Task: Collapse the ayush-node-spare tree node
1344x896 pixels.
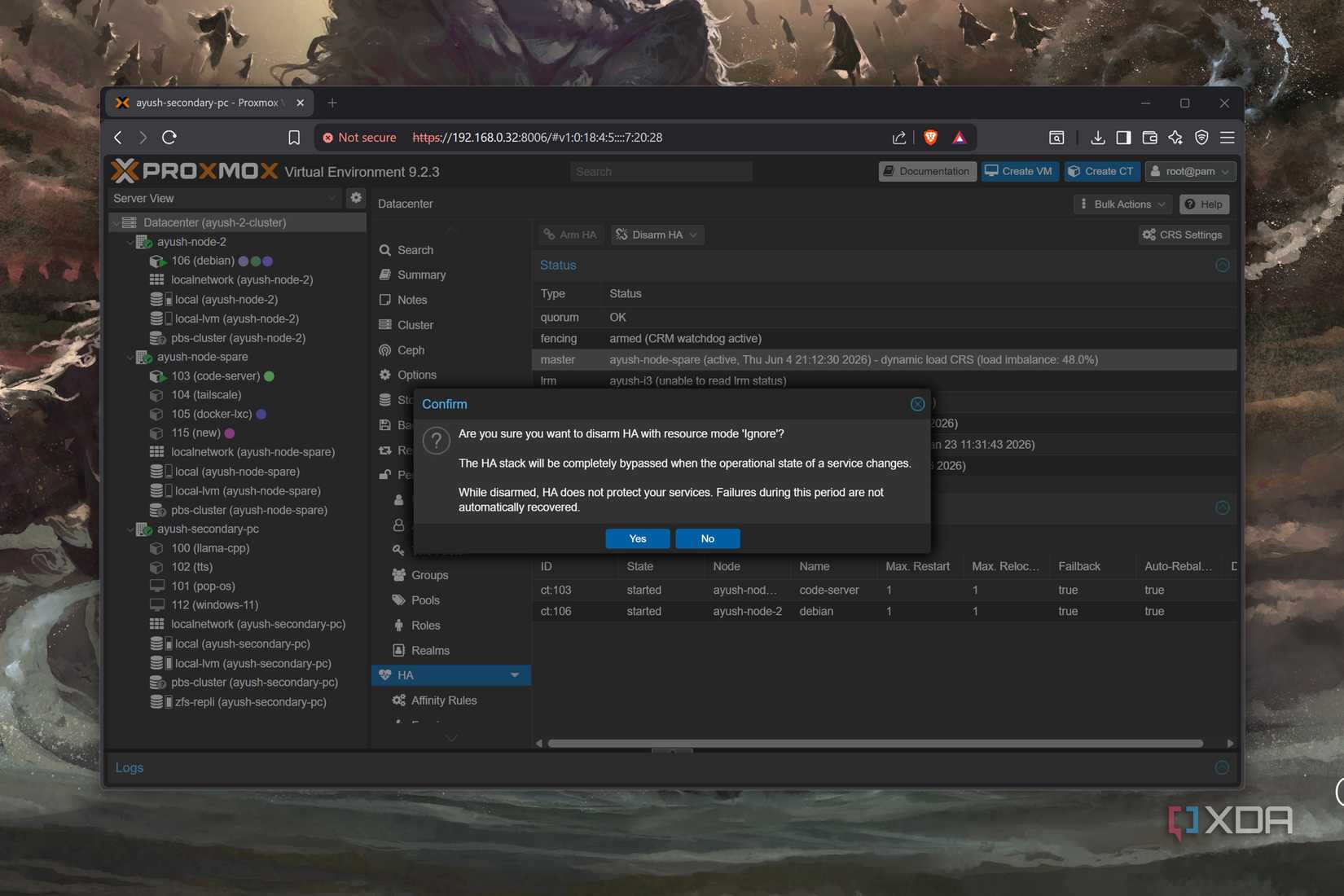Action: tap(130, 357)
